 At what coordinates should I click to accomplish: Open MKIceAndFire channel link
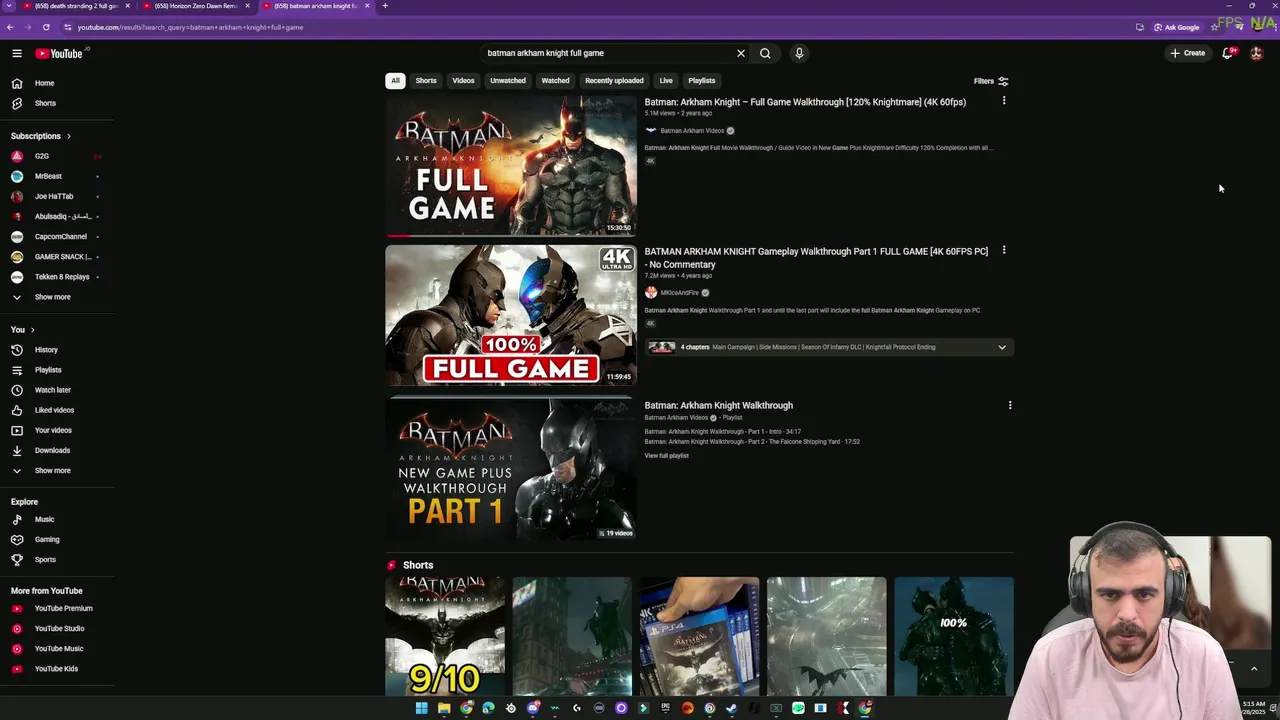point(679,293)
